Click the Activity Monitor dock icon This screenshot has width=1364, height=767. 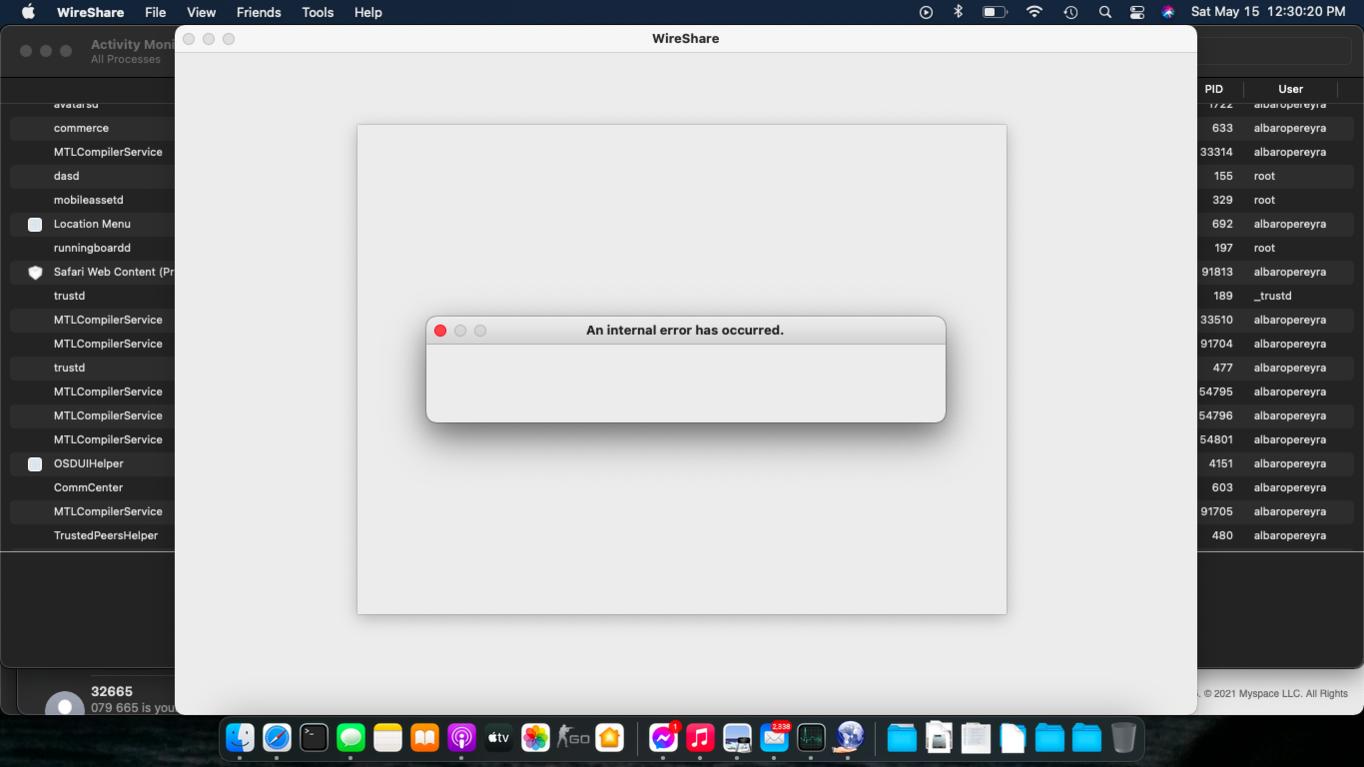[x=811, y=738]
